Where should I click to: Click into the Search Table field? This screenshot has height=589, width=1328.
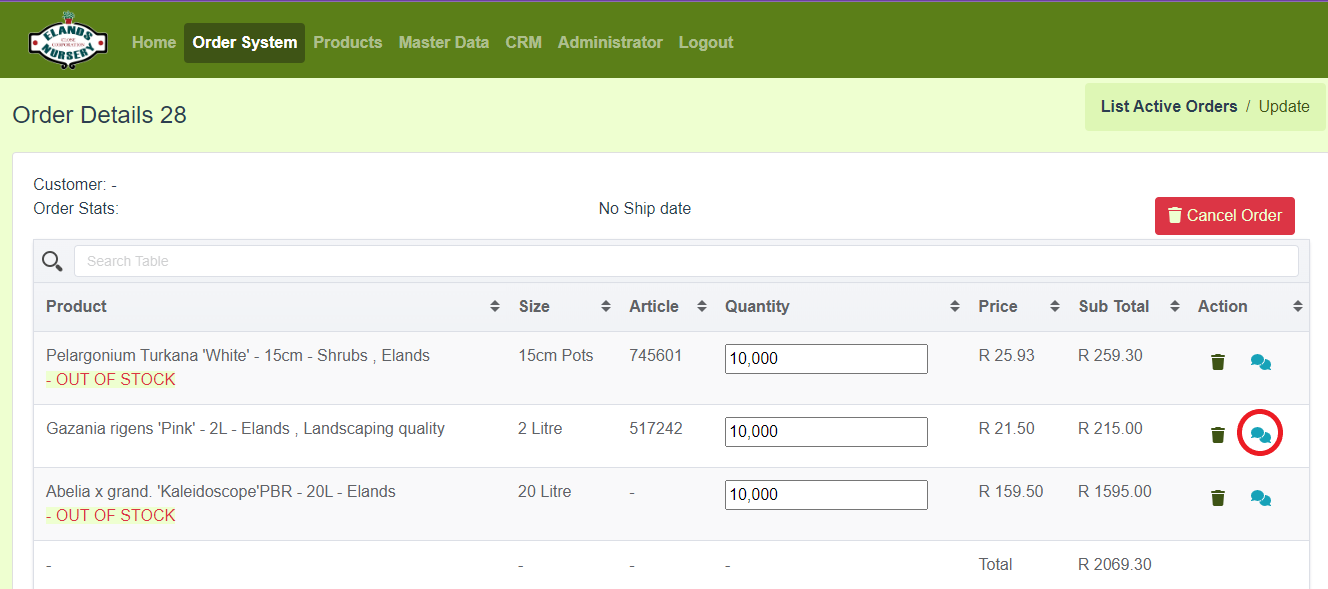pos(685,261)
